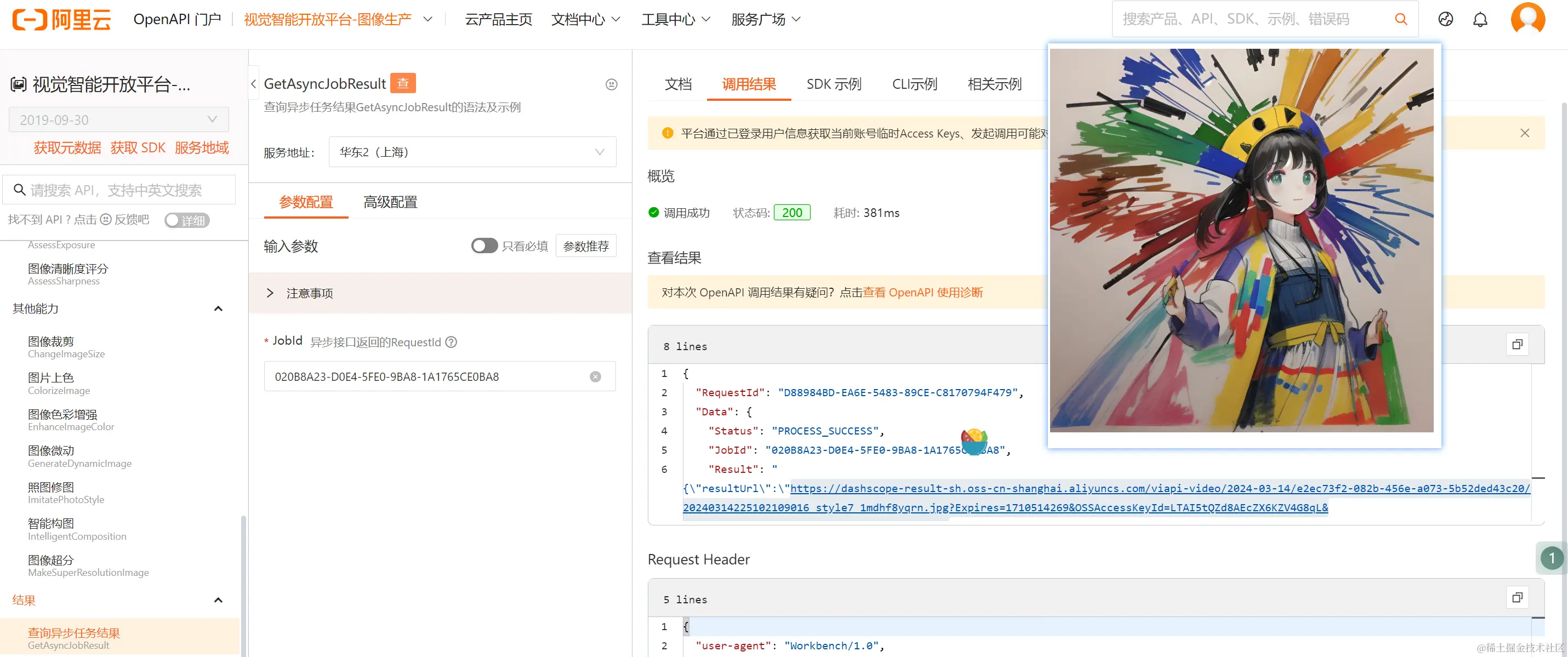Viewport: 1568px width, 657px height.
Task: Open the theme palette icon in header
Action: coord(1446,20)
